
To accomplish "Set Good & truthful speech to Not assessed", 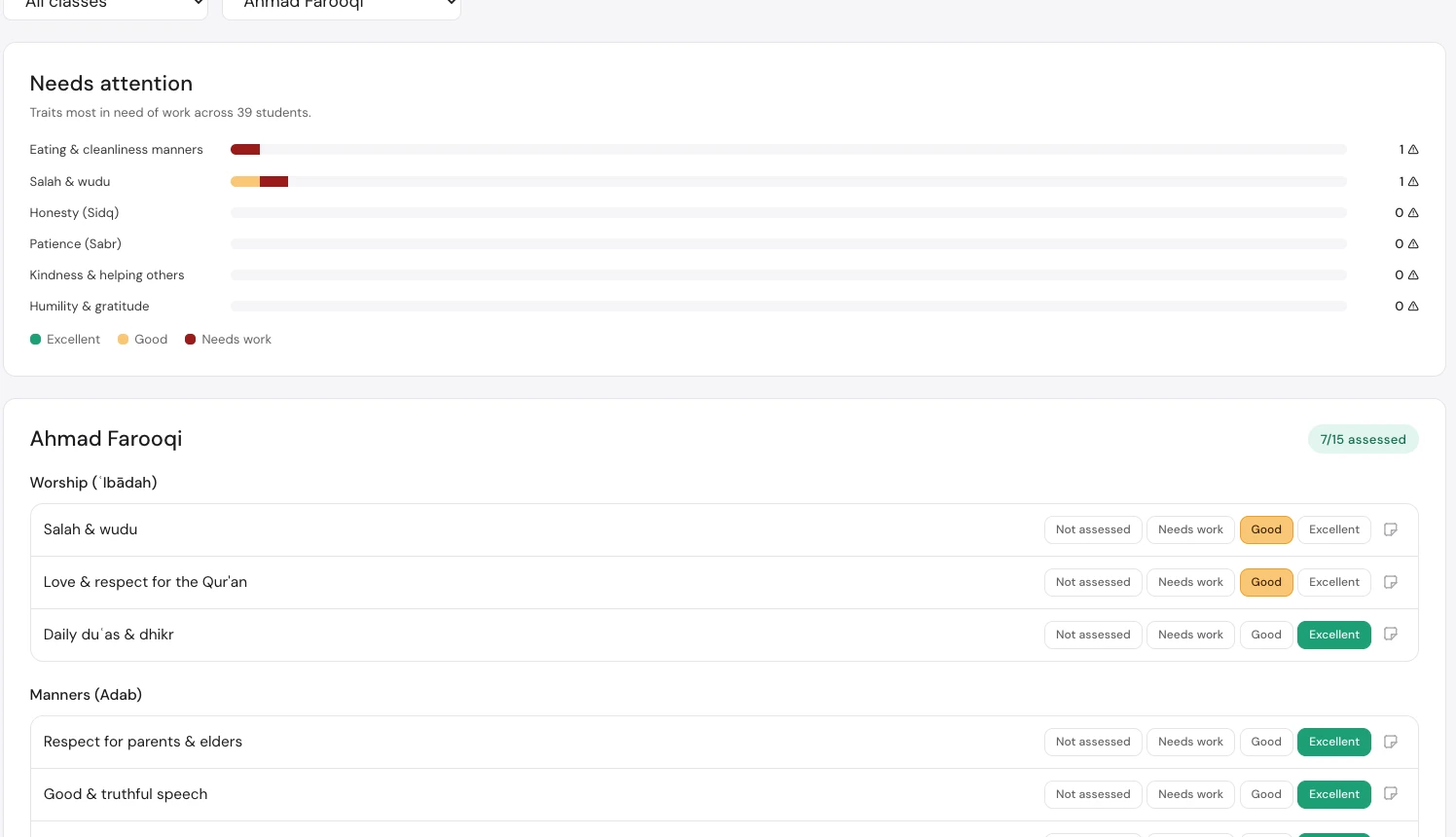I will 1093,794.
